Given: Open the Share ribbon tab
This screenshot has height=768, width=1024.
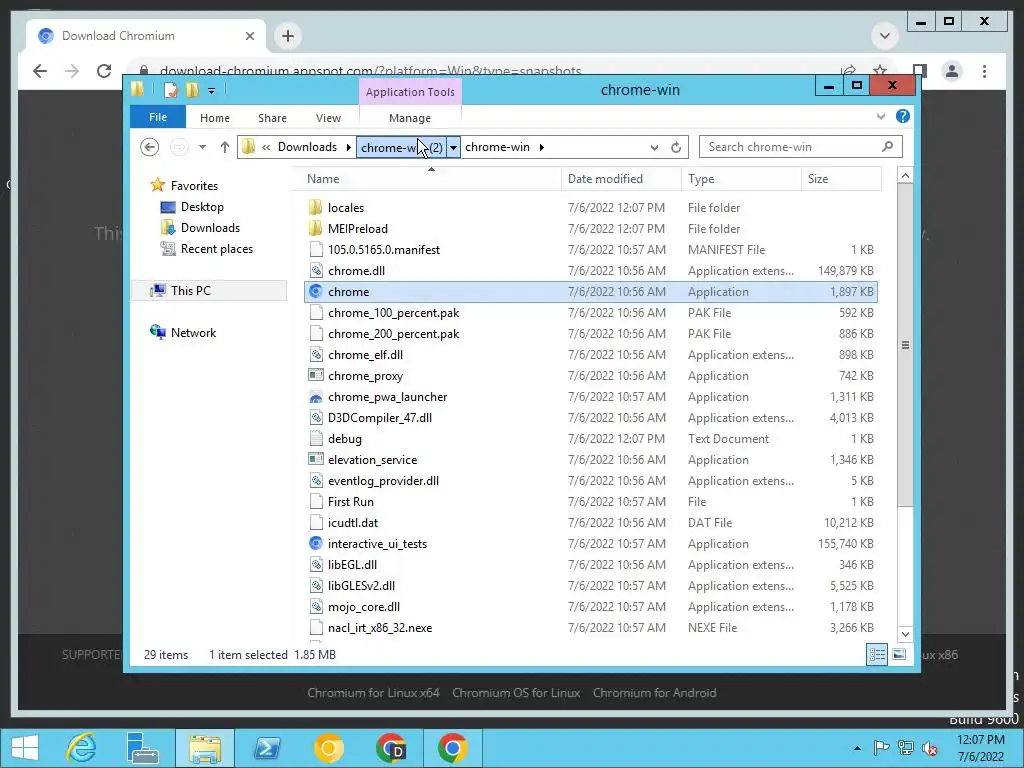Looking at the screenshot, I should coord(272,118).
